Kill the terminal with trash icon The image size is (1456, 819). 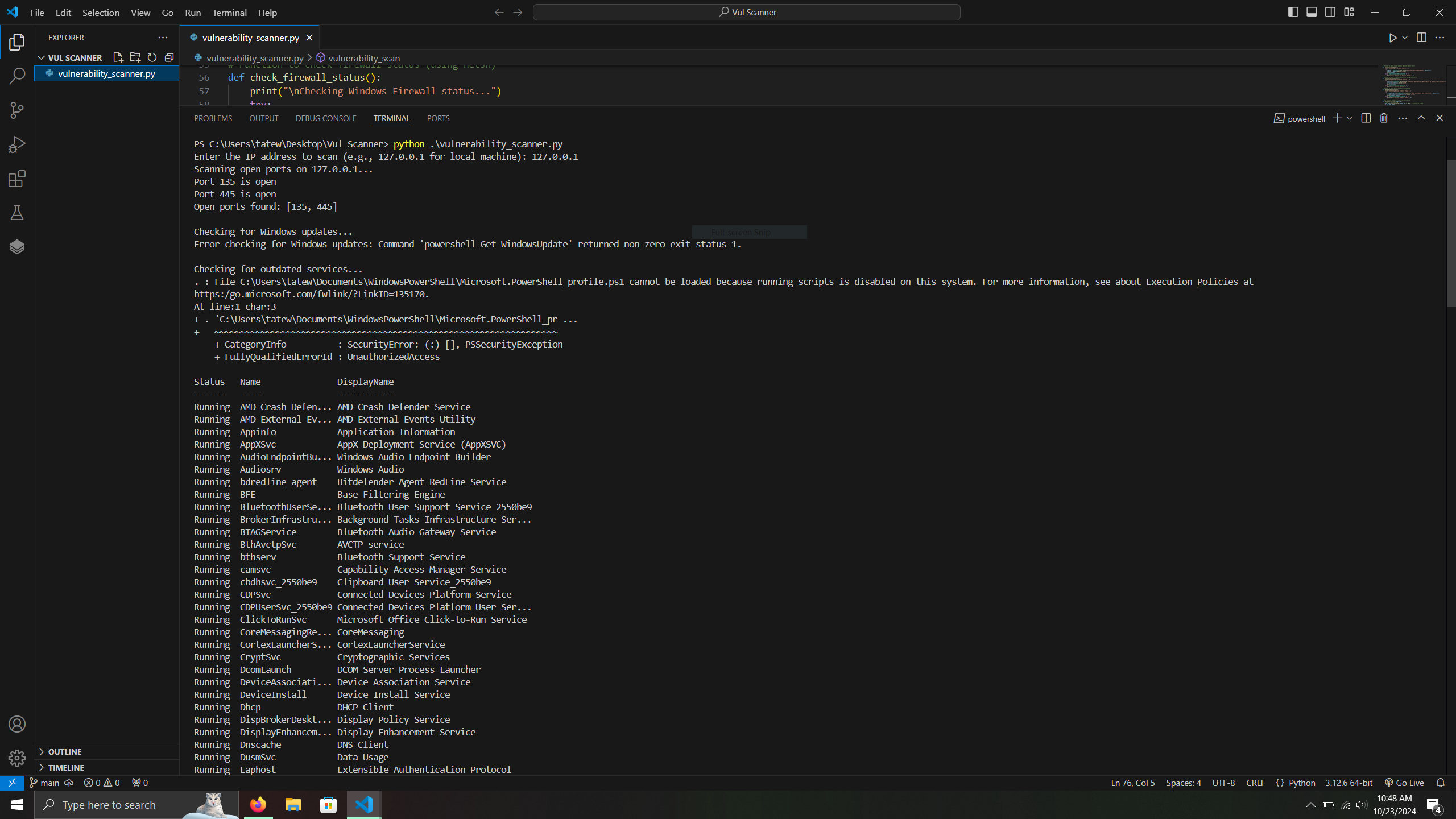coord(1384,118)
